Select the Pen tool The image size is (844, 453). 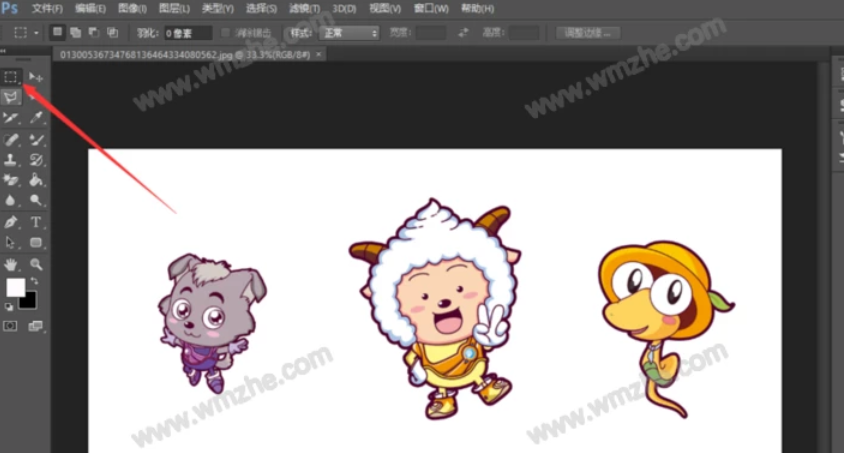pyautogui.click(x=11, y=222)
